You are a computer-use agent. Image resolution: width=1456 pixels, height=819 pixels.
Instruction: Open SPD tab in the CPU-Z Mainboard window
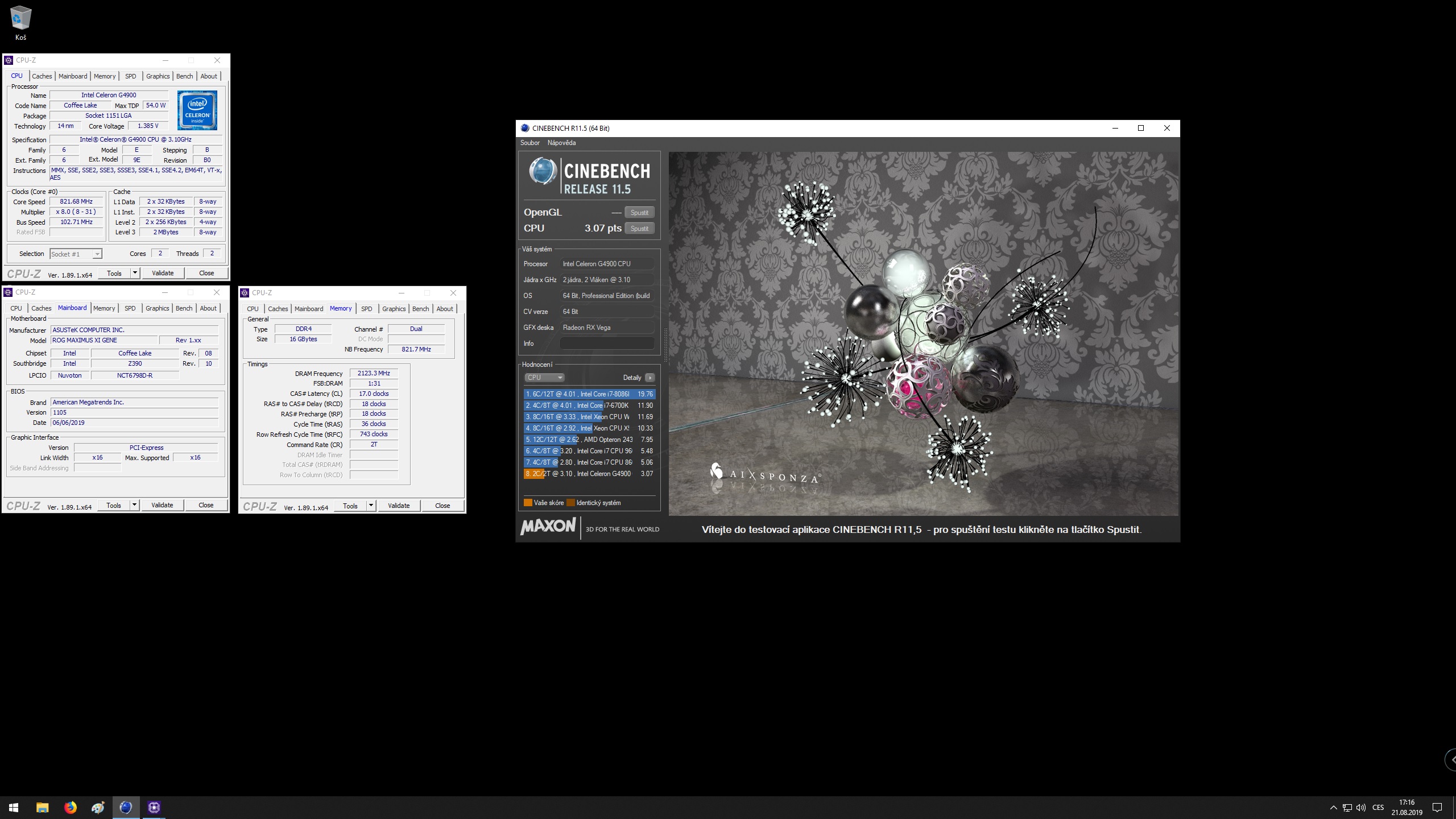click(130, 308)
